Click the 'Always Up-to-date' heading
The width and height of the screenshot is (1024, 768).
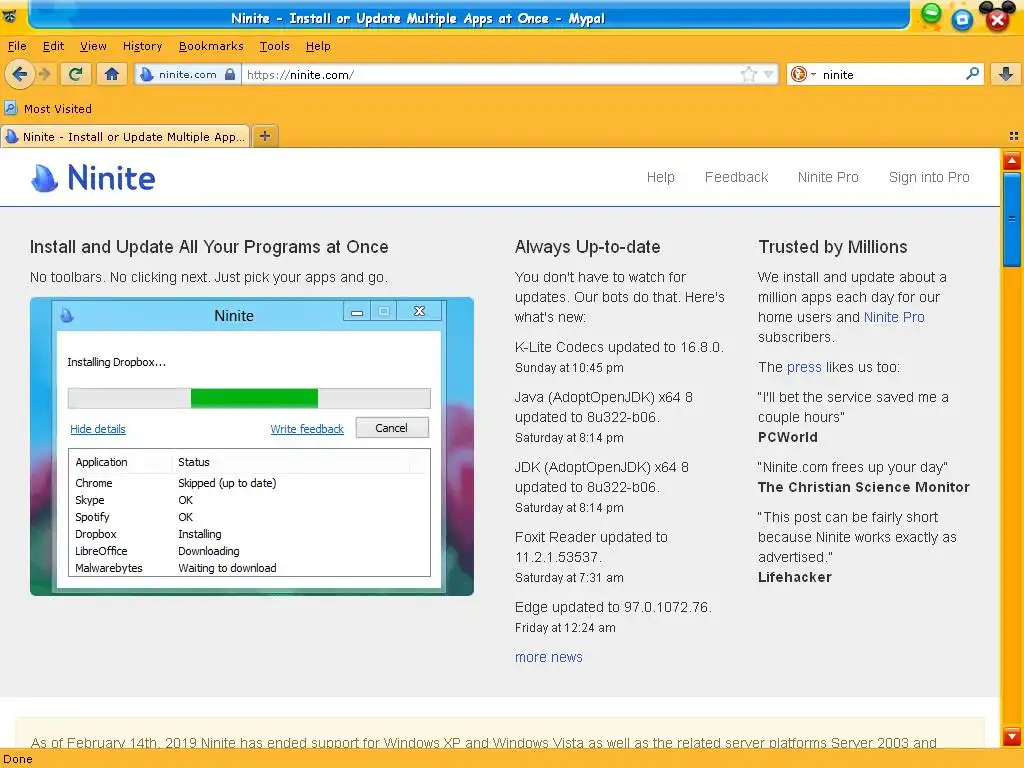click(x=587, y=247)
